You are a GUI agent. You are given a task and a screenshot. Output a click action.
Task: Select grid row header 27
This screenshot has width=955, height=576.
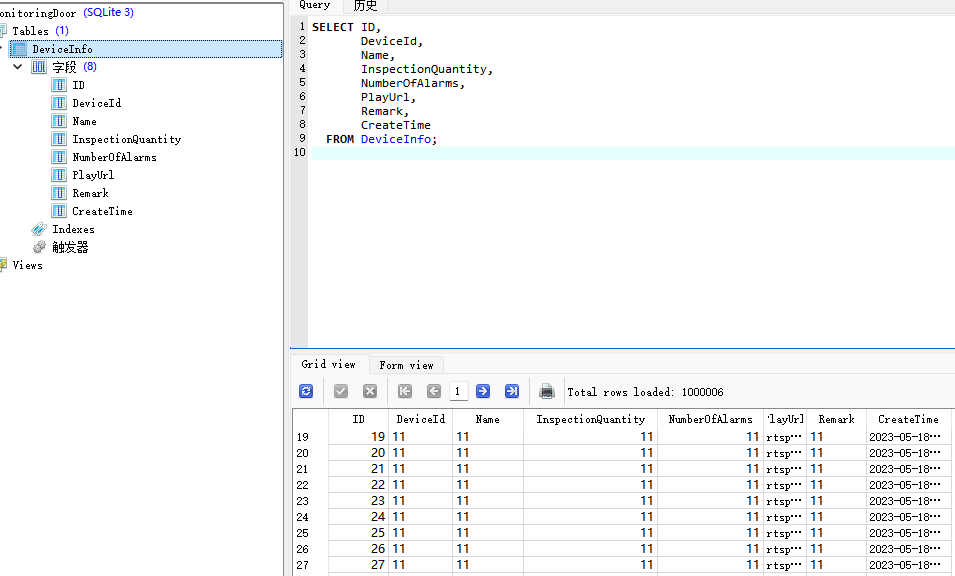click(311, 564)
